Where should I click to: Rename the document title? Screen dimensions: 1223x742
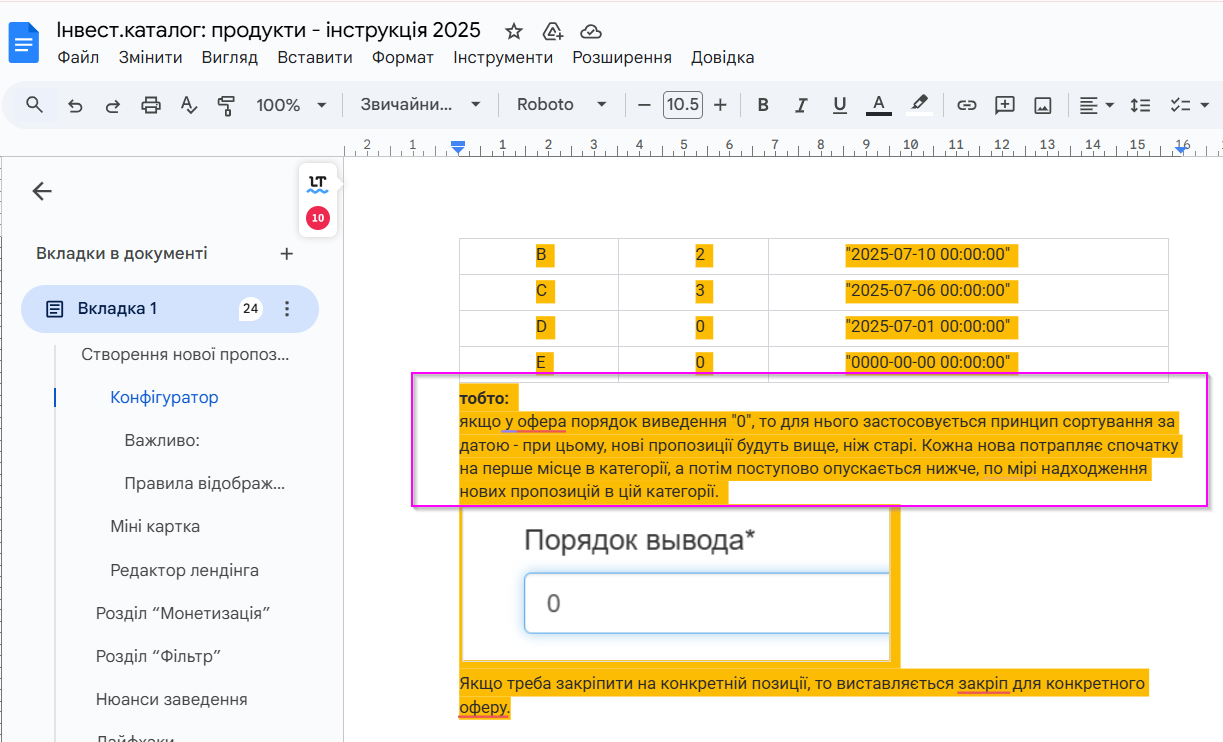click(269, 30)
